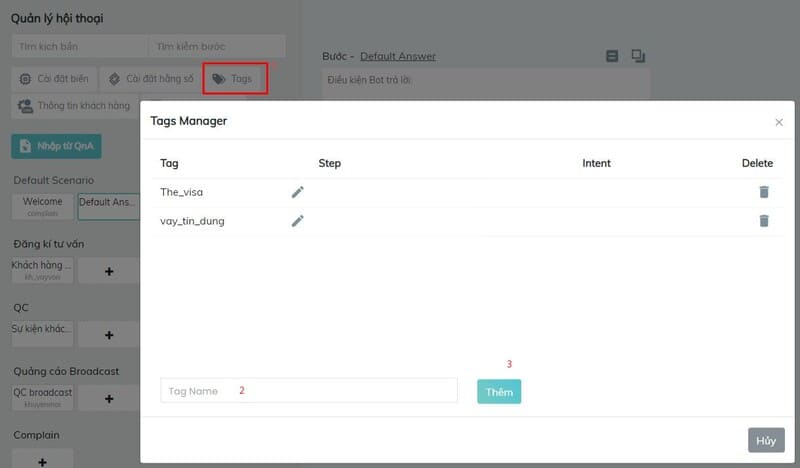Screen dimensions: 800x468
Task: Edit the vay_tin_dung tag pencil icon
Action: 297,221
